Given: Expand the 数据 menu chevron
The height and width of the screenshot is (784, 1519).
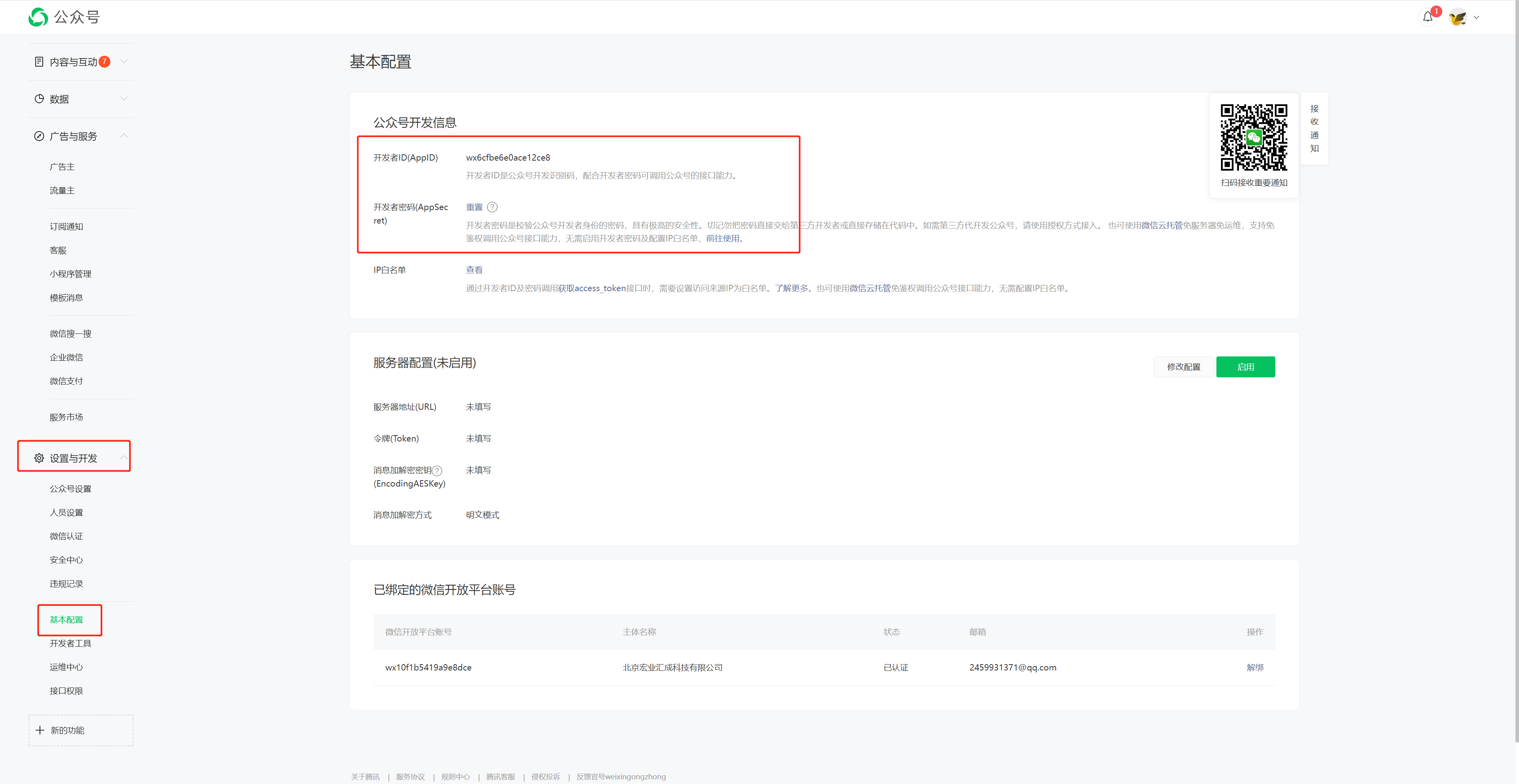Looking at the screenshot, I should (x=124, y=98).
